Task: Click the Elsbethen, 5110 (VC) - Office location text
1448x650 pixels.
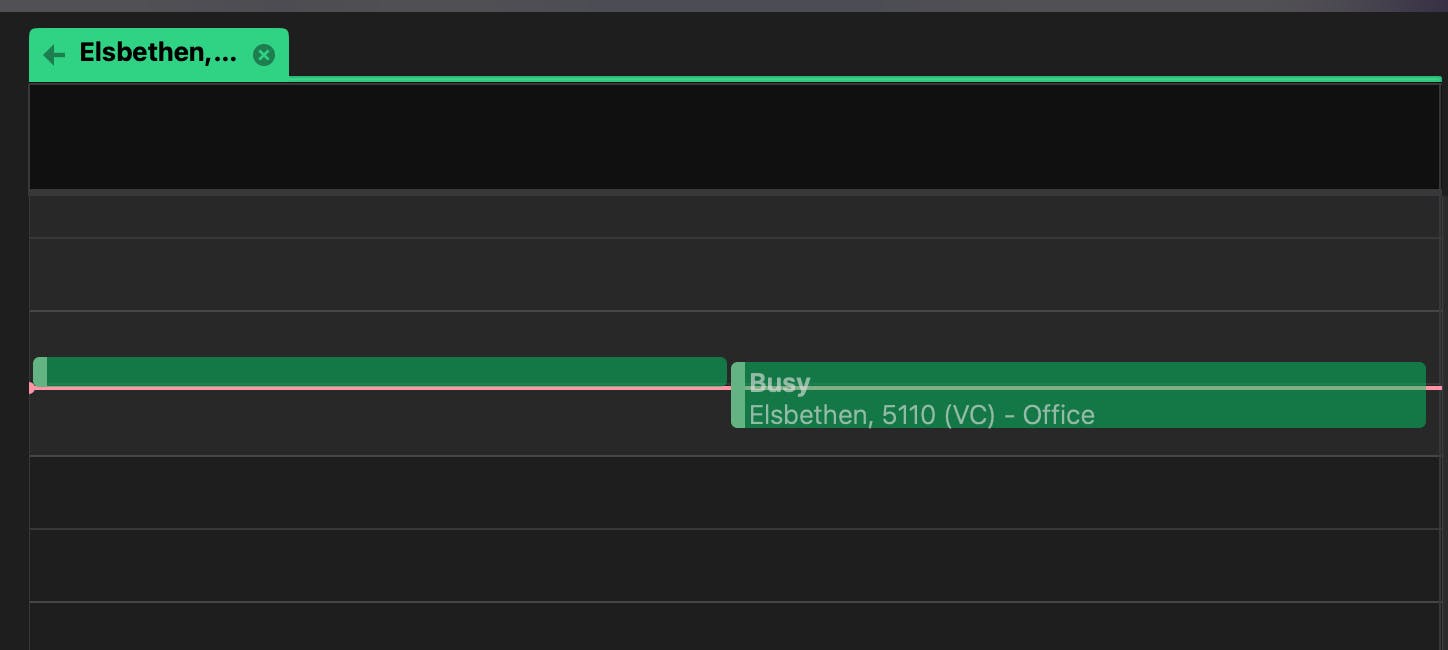Action: click(x=921, y=415)
